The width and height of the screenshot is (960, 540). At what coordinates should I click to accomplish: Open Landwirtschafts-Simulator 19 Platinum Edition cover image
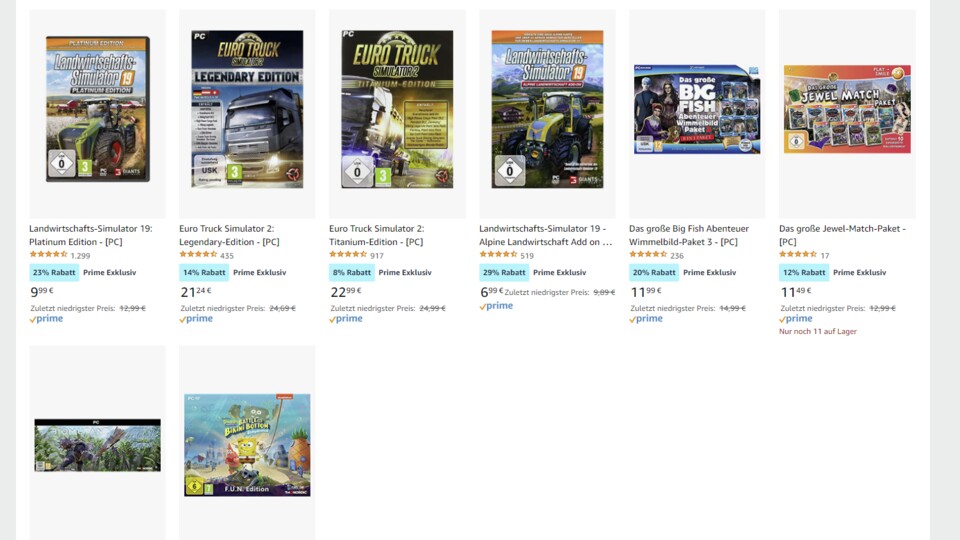(x=97, y=109)
